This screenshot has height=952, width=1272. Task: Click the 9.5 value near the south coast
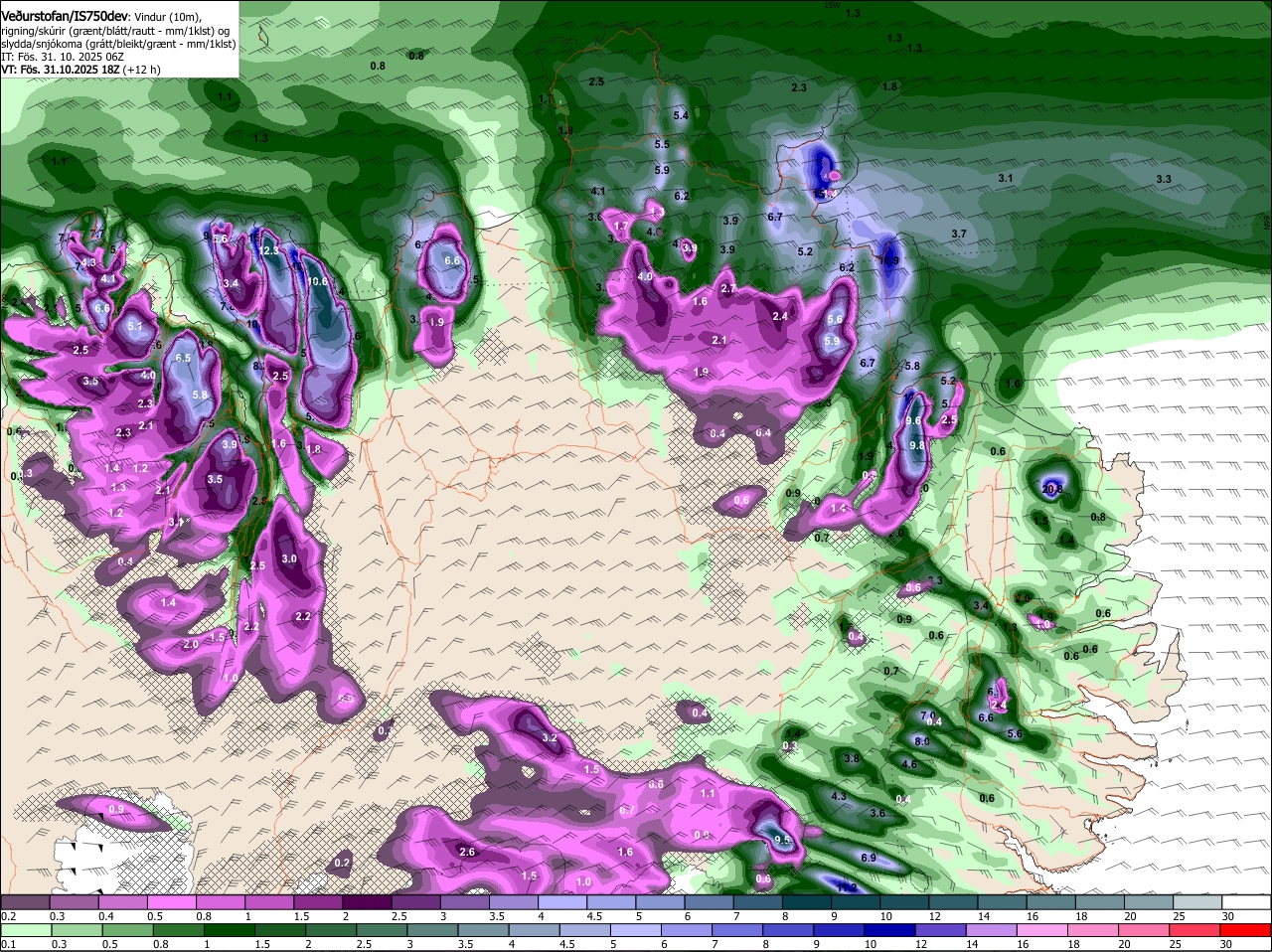point(782,840)
